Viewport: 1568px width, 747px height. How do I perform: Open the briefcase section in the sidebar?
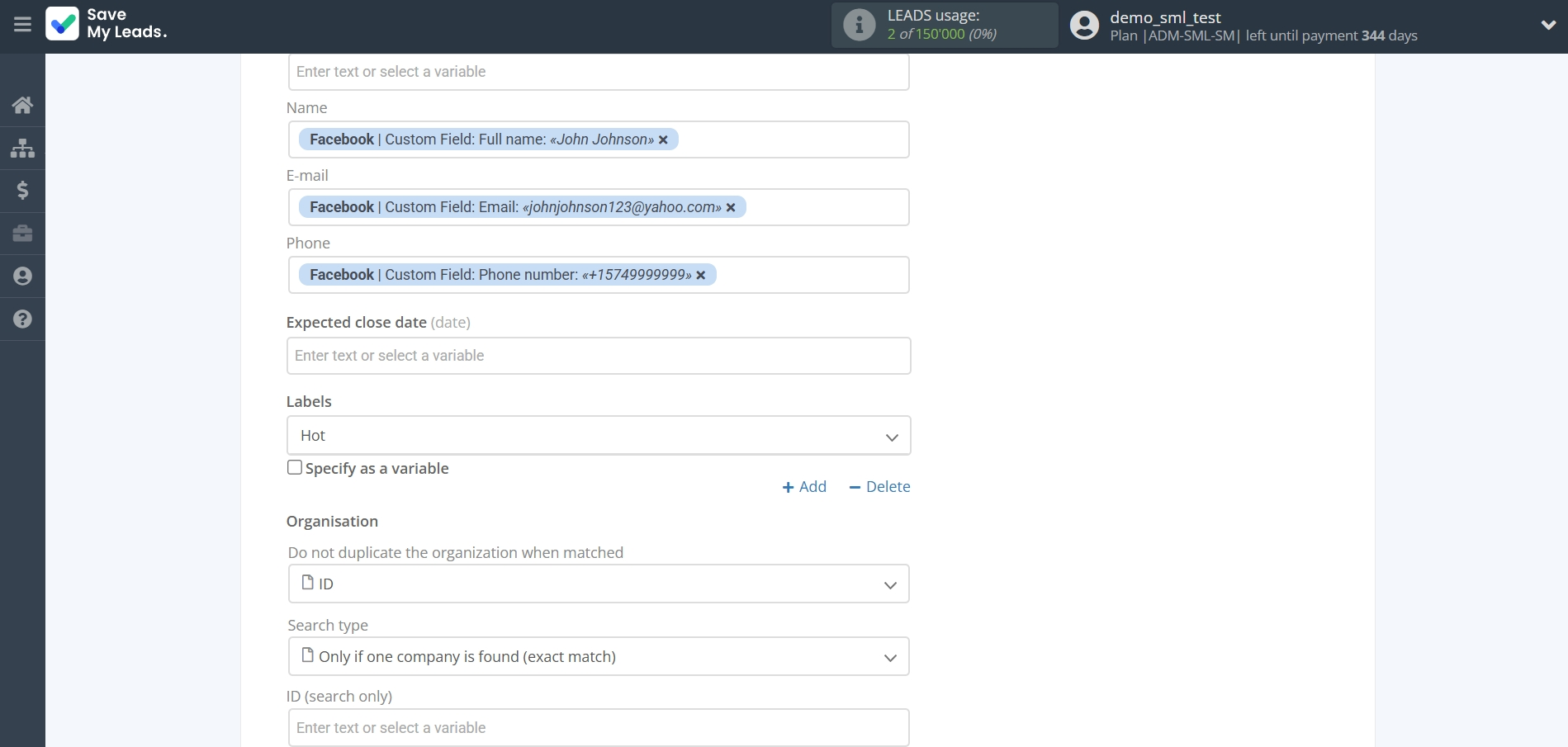[x=22, y=234]
